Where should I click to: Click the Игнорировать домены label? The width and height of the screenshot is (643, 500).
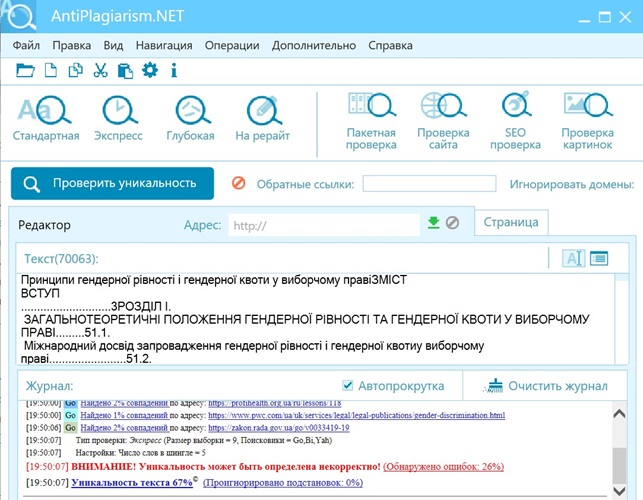[x=572, y=184]
